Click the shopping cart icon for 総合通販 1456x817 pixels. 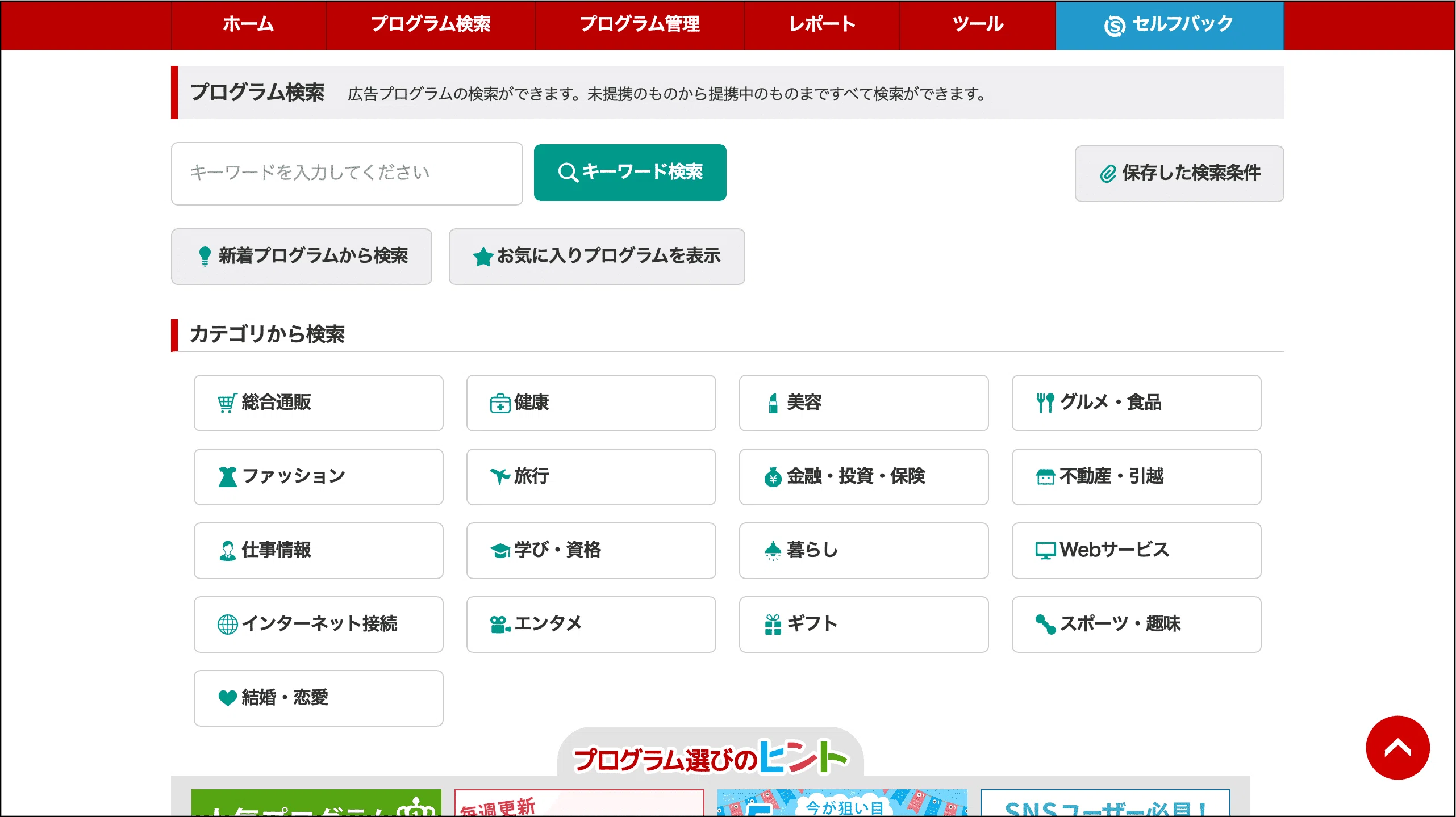pyautogui.click(x=227, y=403)
